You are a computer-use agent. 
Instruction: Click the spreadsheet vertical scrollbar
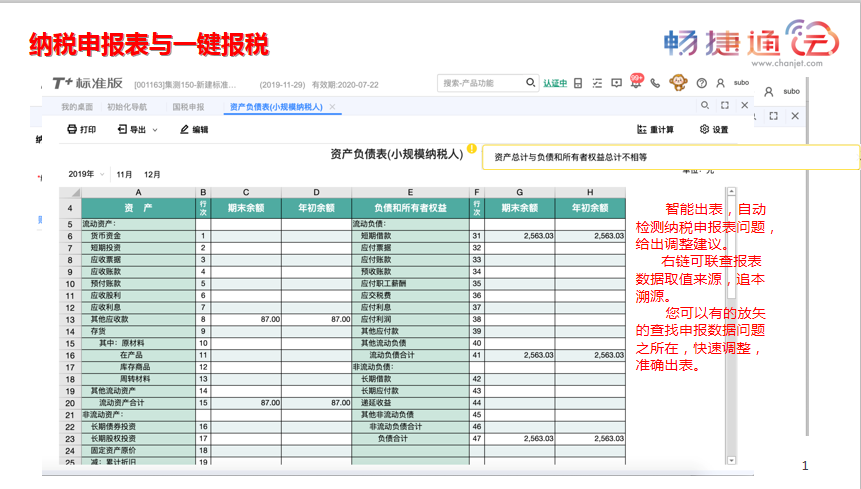(x=731, y=326)
